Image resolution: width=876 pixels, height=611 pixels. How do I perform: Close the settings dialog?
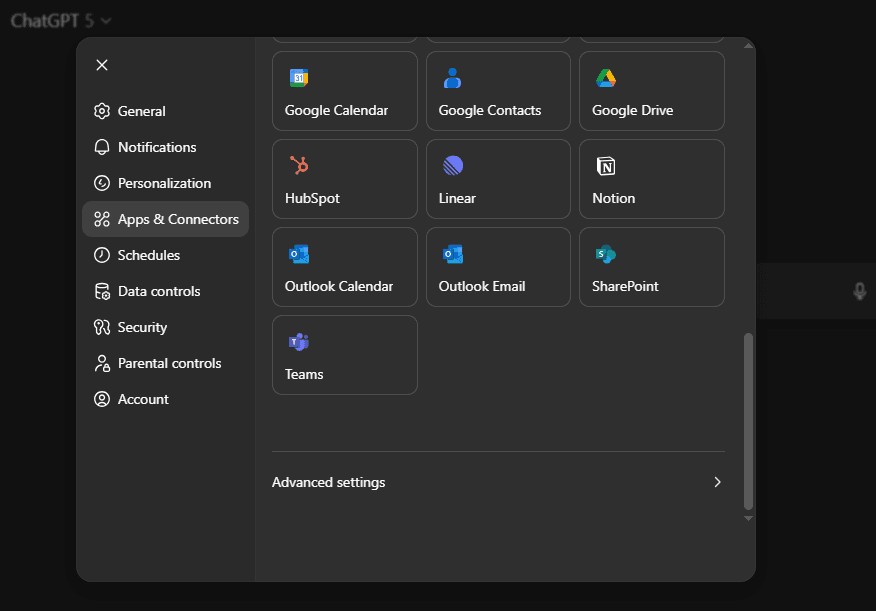(x=101, y=65)
